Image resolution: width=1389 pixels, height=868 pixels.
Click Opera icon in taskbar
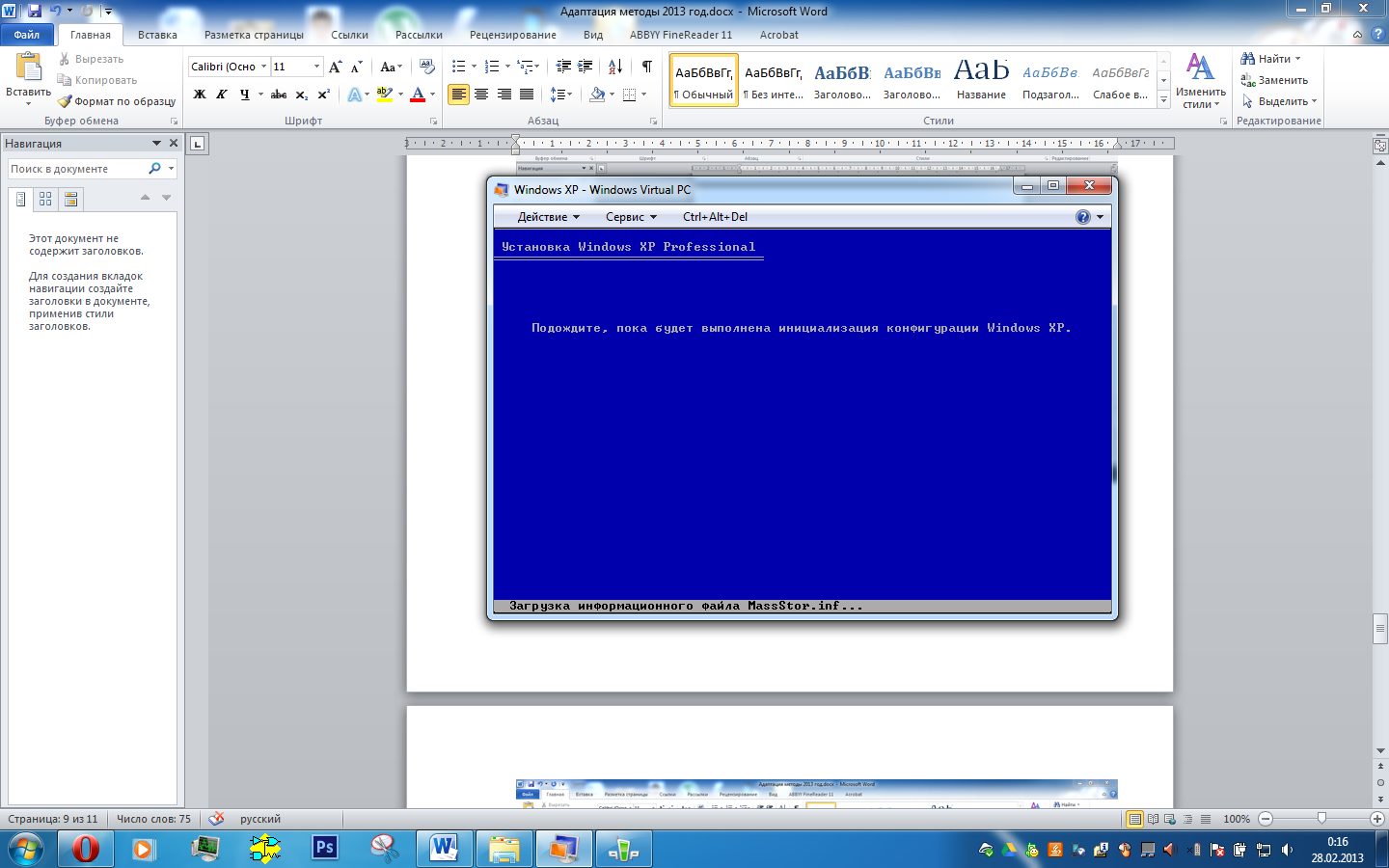click(x=86, y=850)
